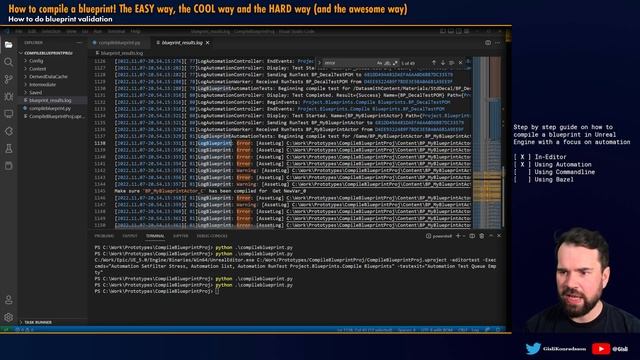Kill terminal with trash icon

(482, 236)
